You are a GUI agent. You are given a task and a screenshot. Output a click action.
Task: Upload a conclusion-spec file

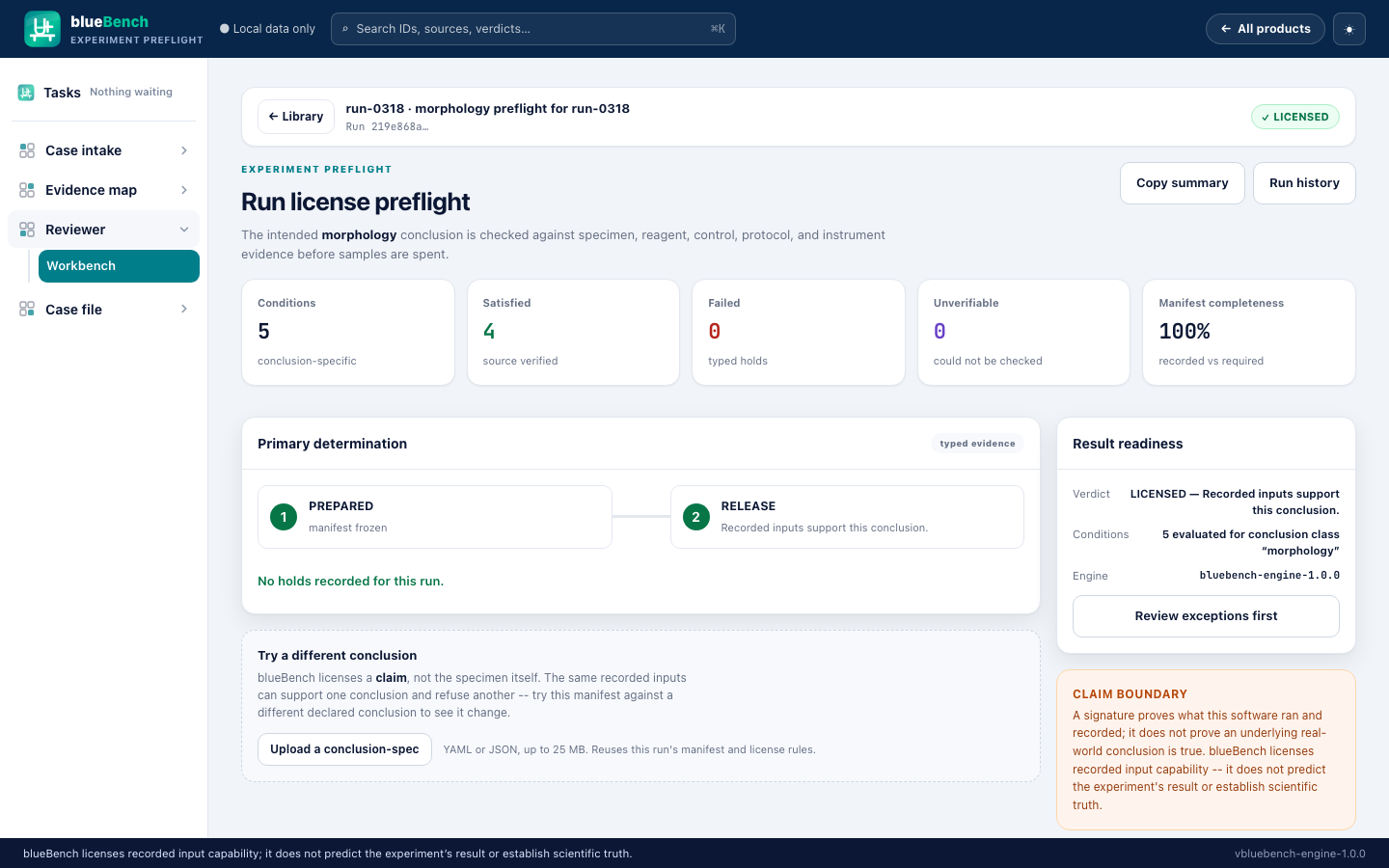pyautogui.click(x=344, y=749)
